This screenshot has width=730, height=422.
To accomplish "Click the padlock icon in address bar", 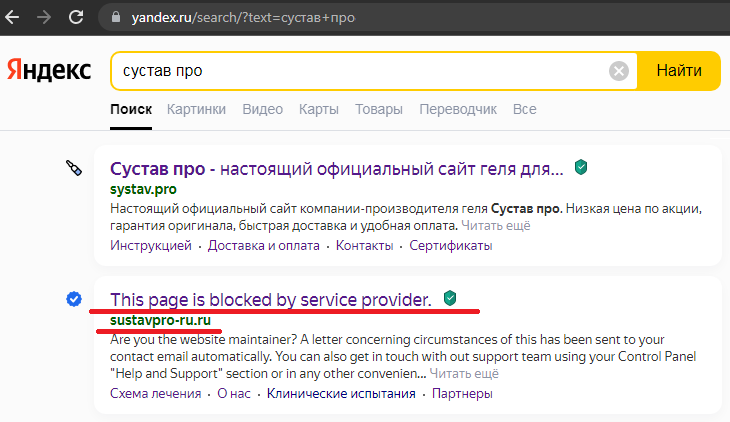I will (x=116, y=17).
